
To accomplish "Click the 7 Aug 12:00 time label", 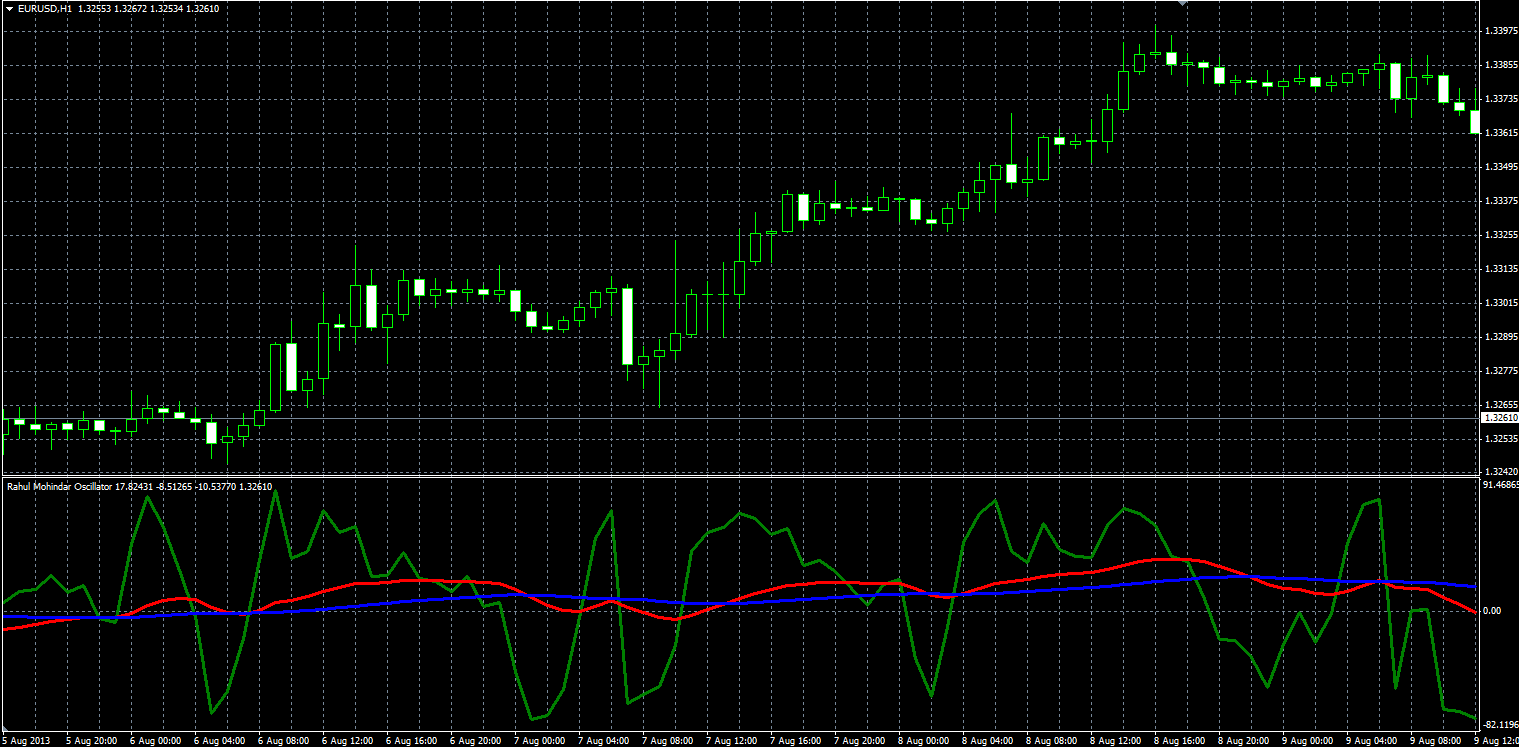I will click(x=732, y=741).
